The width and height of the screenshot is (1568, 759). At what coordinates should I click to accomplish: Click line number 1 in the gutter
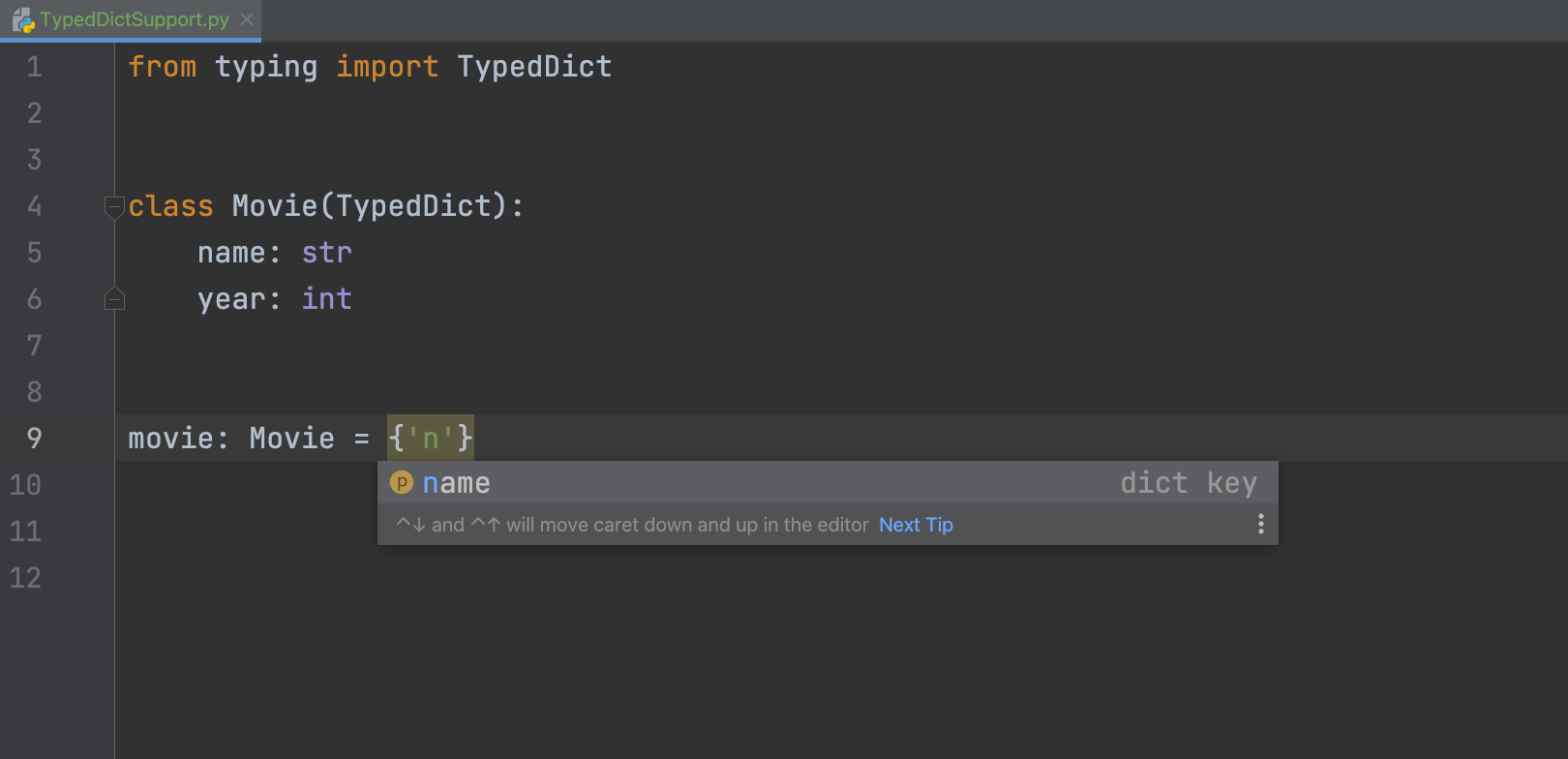(x=34, y=67)
